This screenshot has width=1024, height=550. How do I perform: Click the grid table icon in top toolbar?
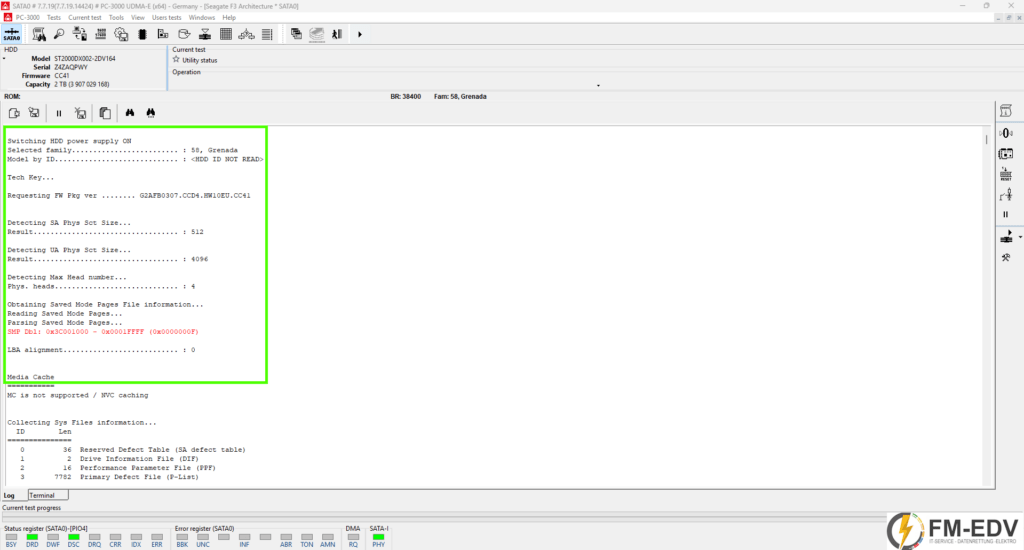click(x=226, y=34)
